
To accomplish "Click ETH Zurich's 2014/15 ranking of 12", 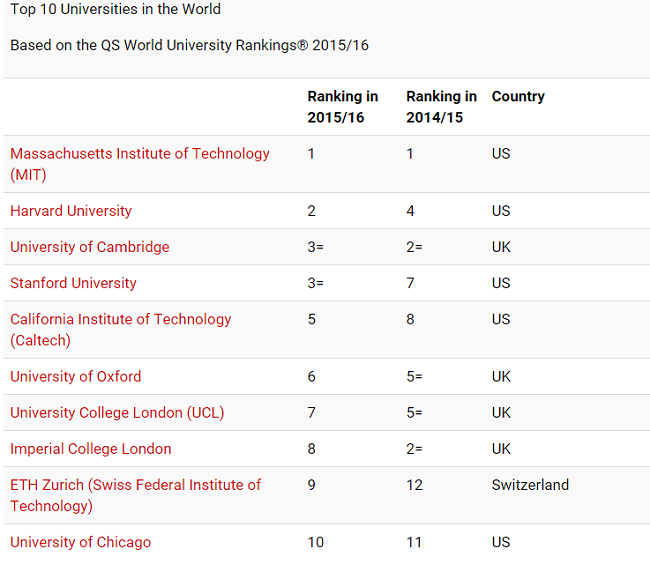I will [414, 485].
